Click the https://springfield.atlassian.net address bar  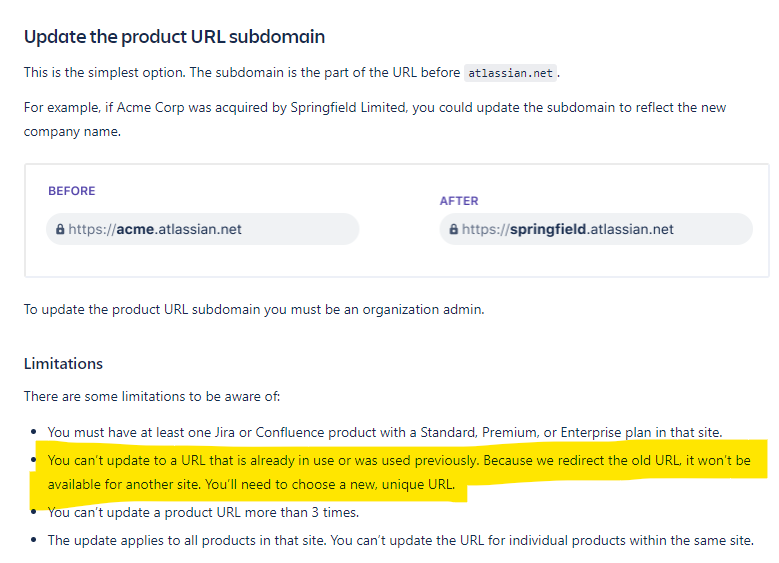(x=595, y=229)
